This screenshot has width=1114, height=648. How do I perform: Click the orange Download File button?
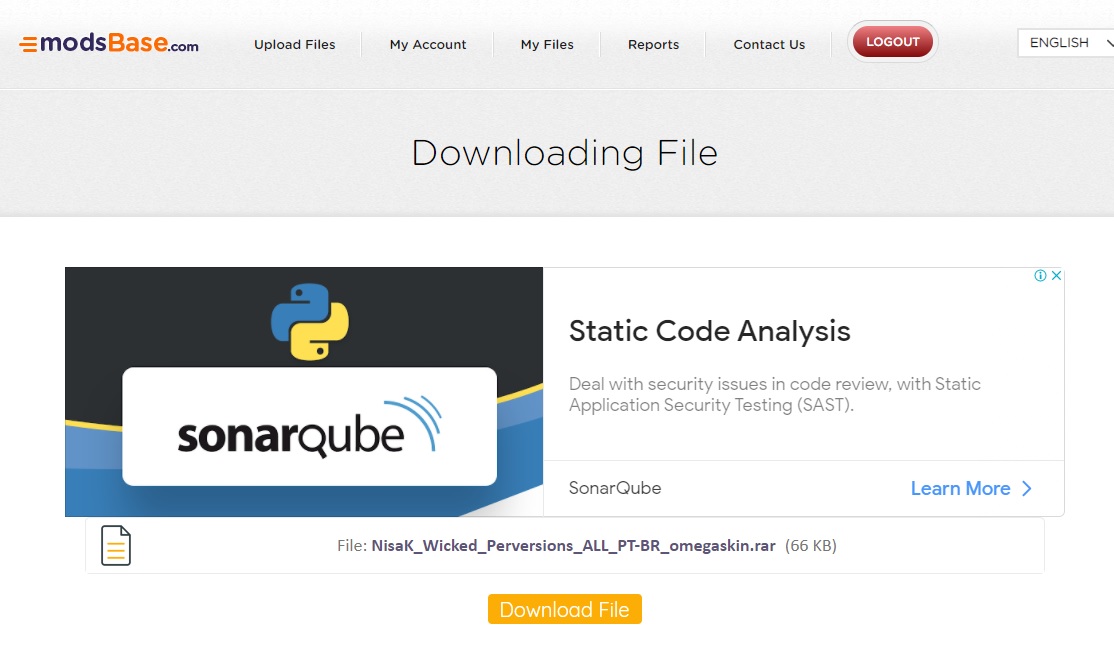click(x=565, y=609)
